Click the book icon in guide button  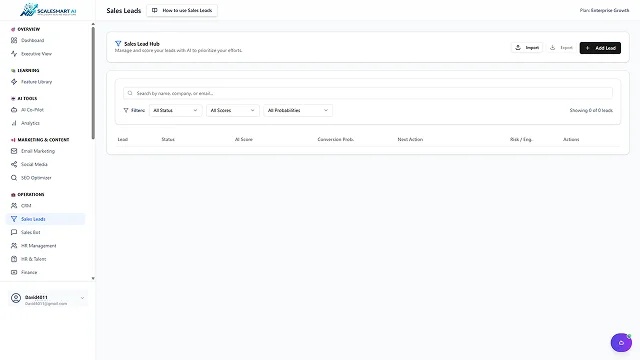[x=155, y=11]
